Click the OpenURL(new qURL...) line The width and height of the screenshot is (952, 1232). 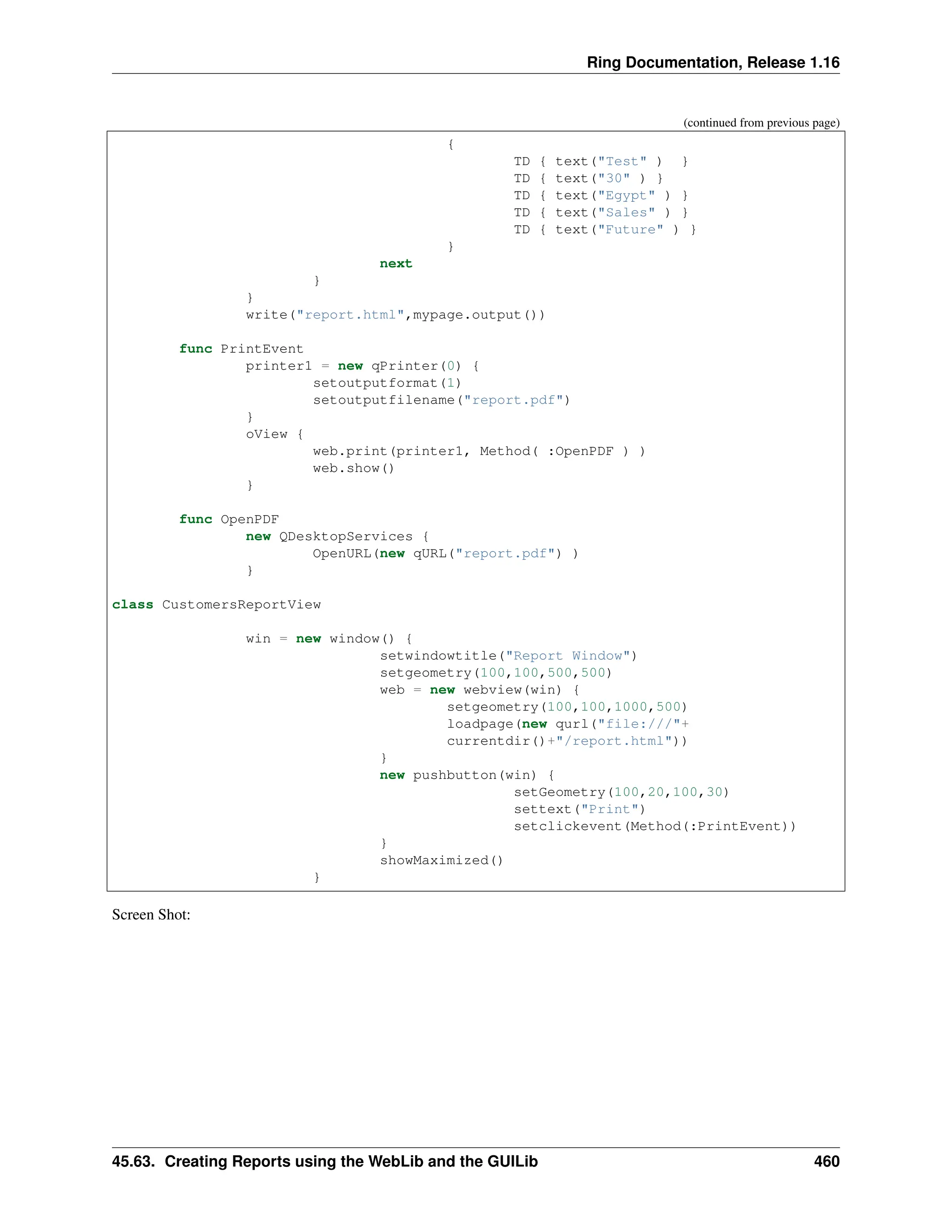point(445,553)
